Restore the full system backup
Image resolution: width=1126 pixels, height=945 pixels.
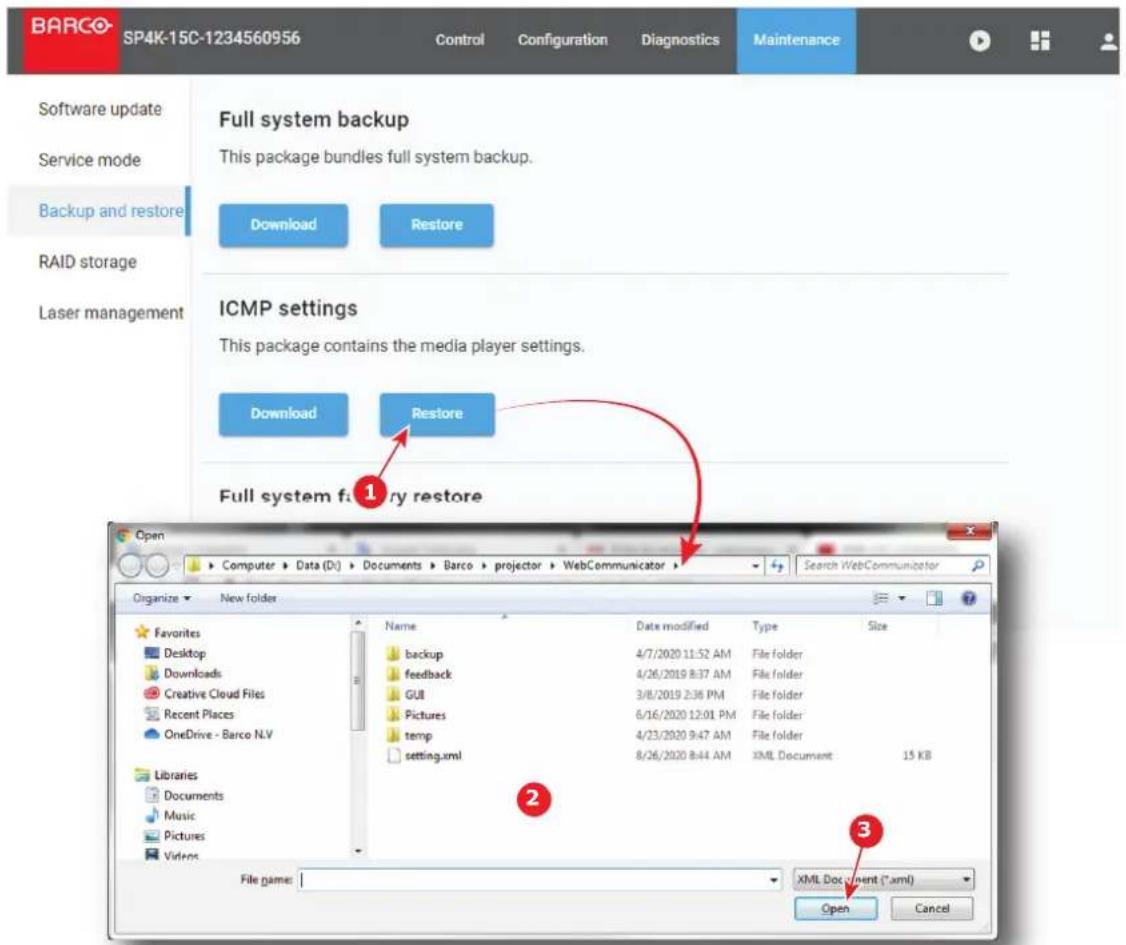(437, 225)
